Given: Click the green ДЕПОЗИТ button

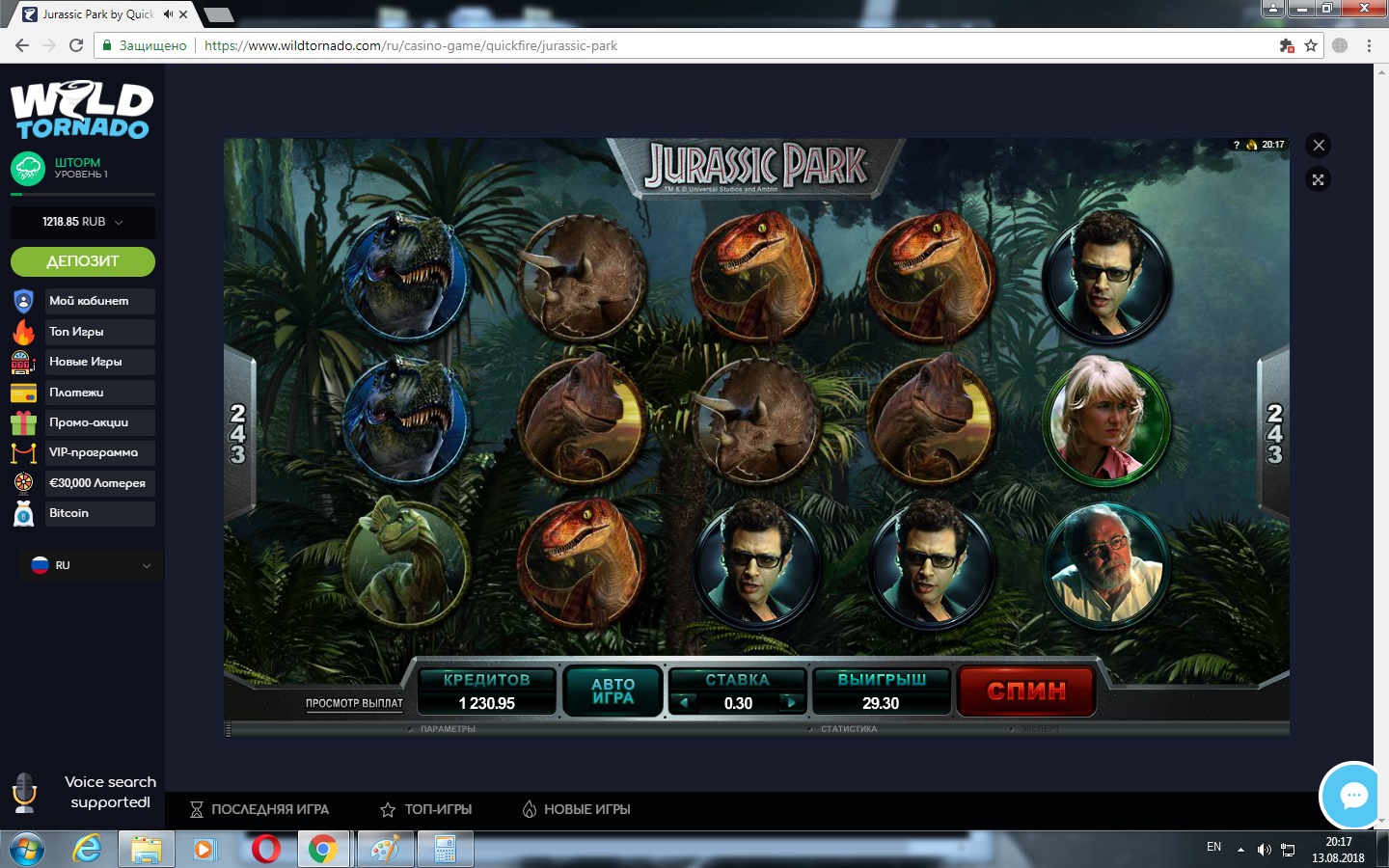Looking at the screenshot, I should pos(83,261).
